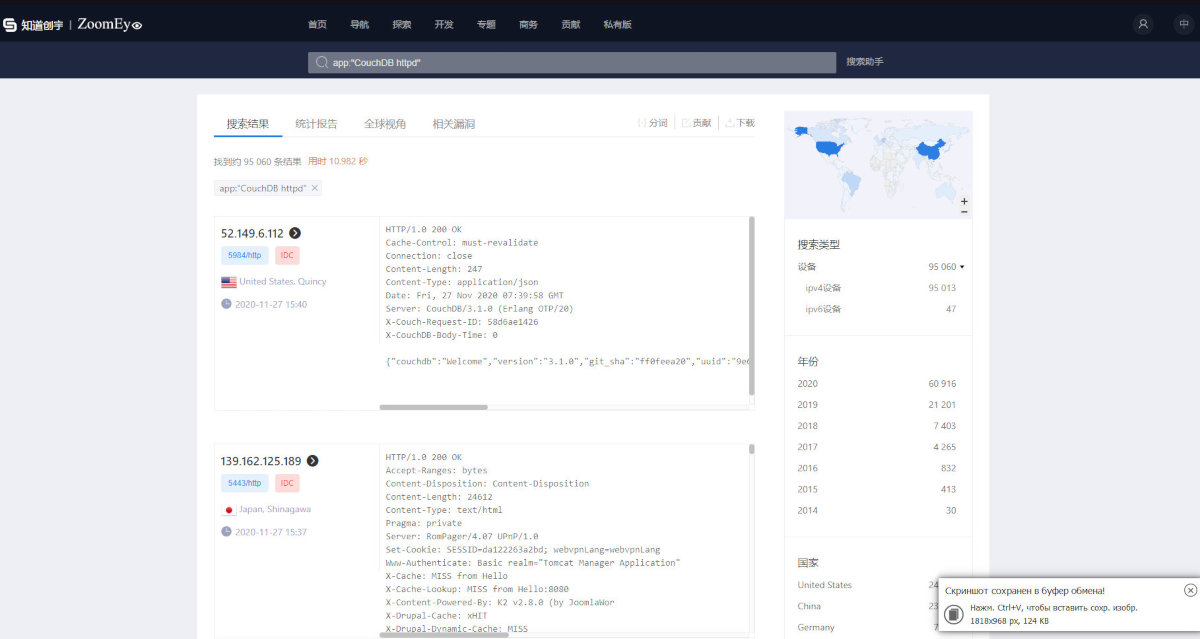
Task: Click the clock icon beside 2020-11-27 15:40
Action: [x=226, y=304]
